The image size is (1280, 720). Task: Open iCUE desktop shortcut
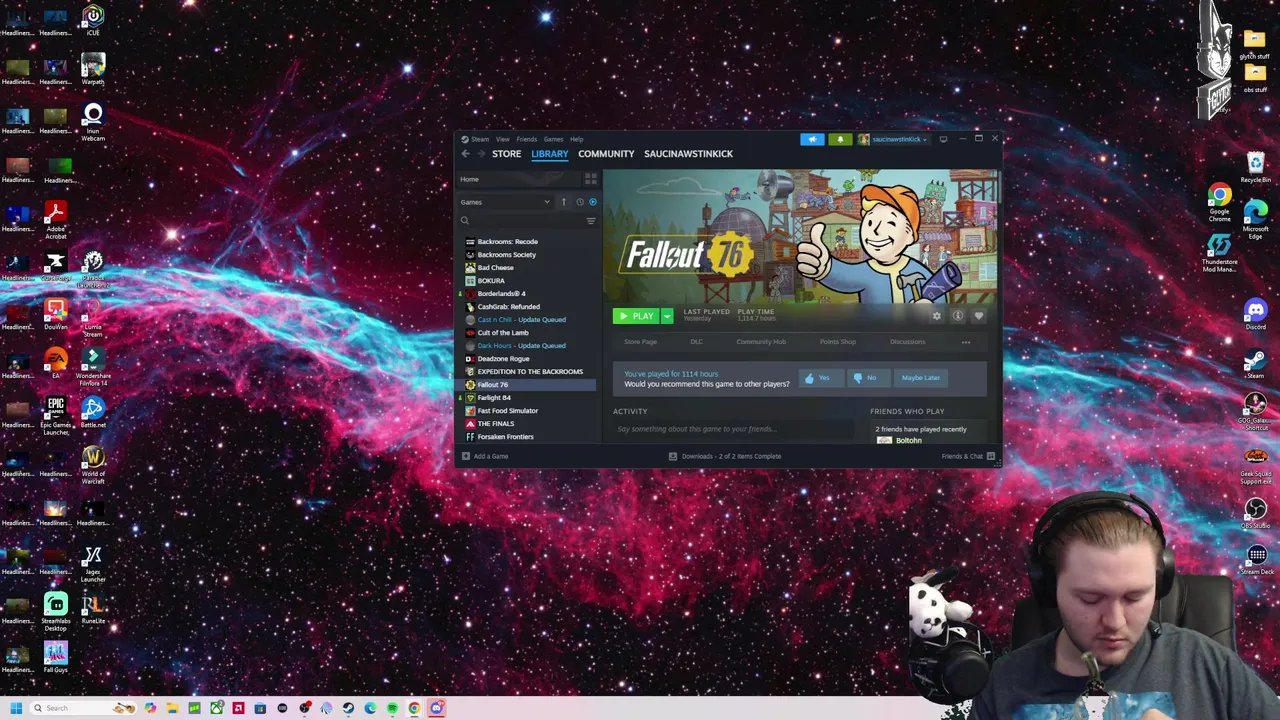[93, 20]
